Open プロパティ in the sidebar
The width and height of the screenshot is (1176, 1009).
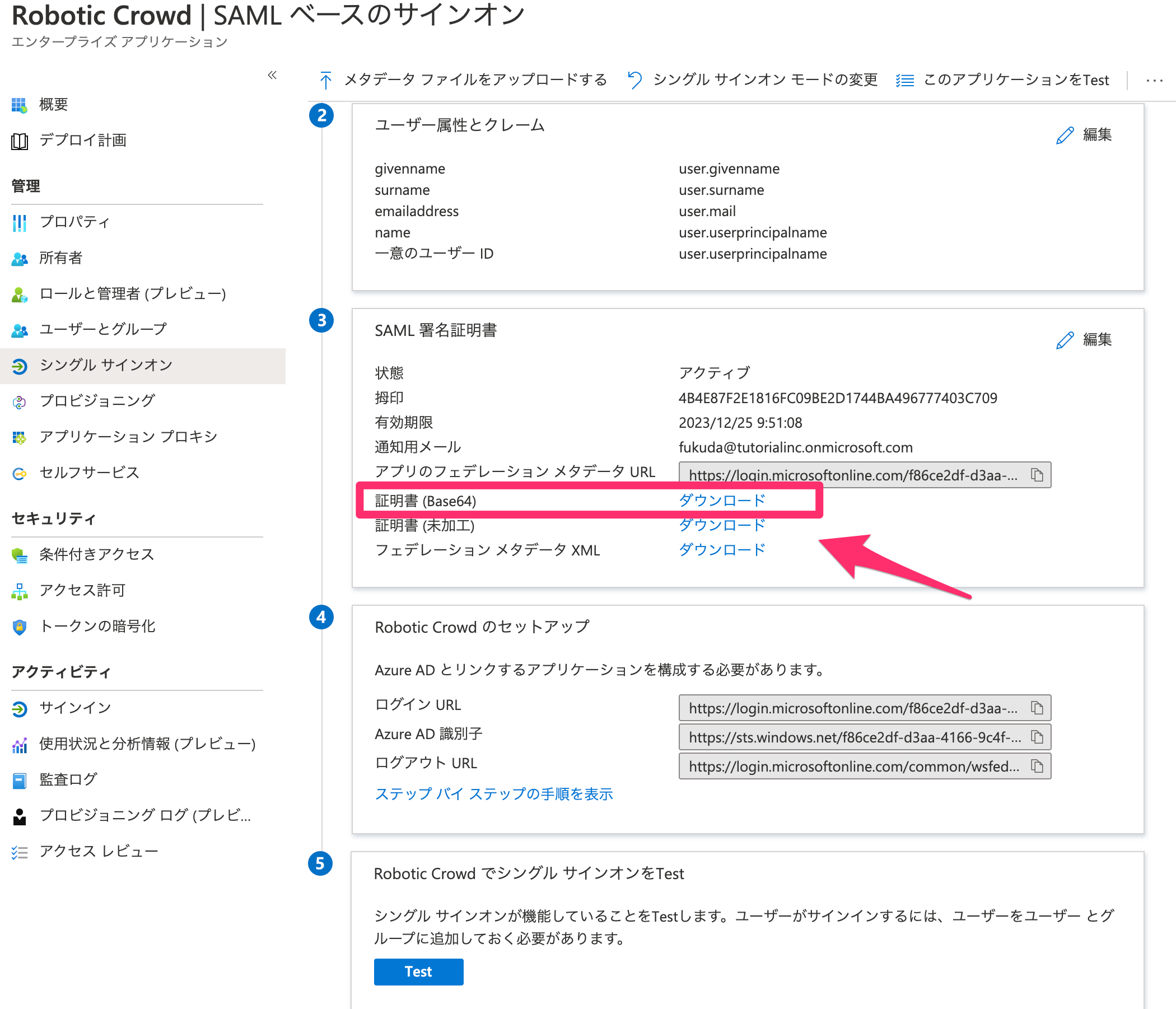tap(74, 222)
